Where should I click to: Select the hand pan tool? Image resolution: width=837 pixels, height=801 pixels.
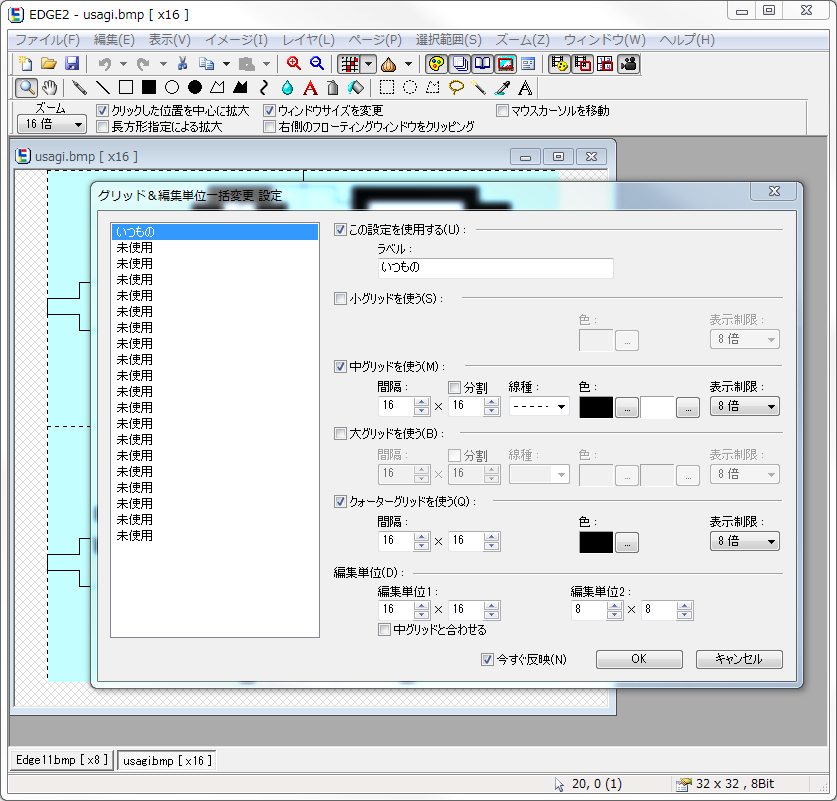coord(50,88)
